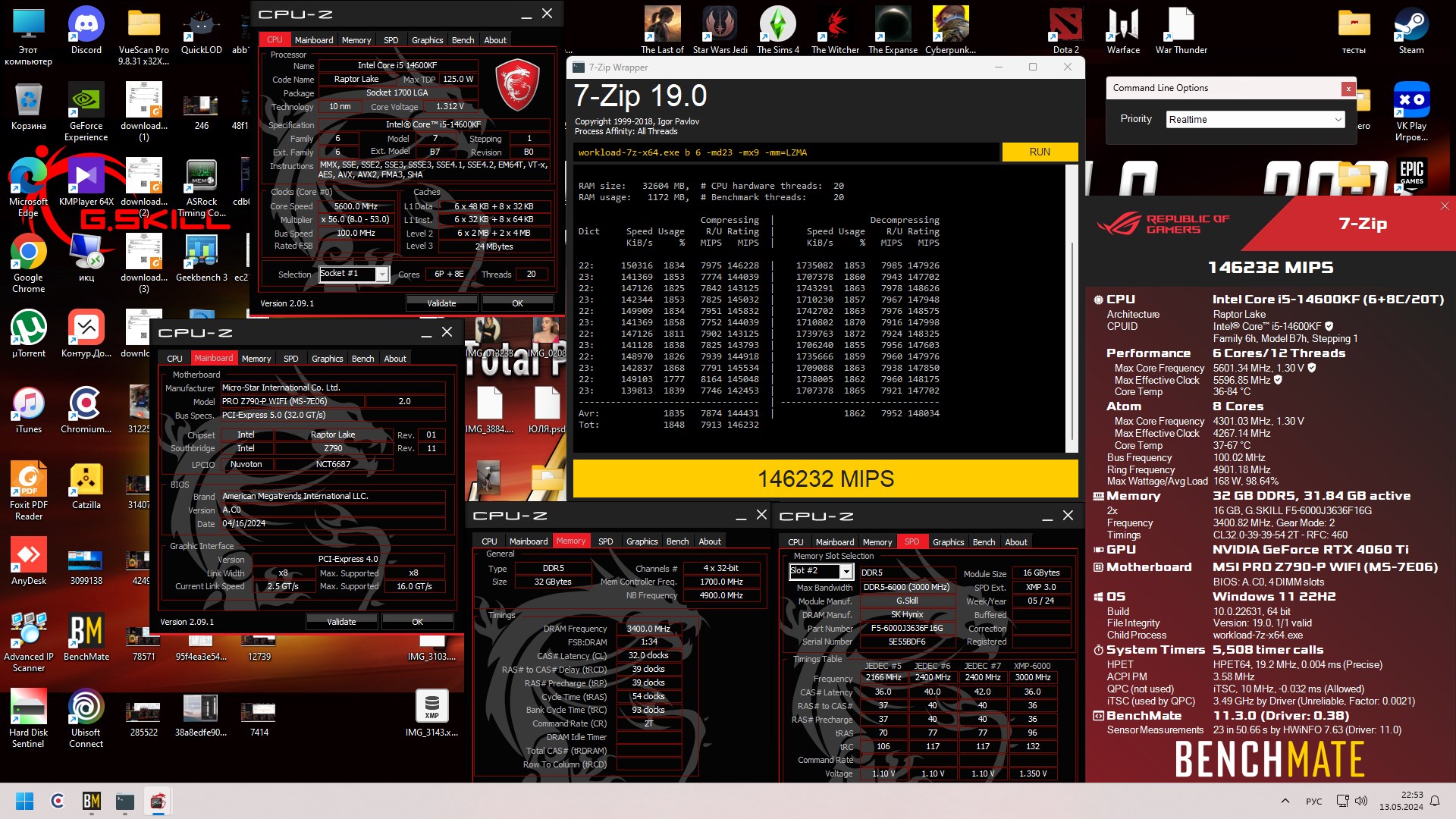The height and width of the screenshot is (819, 1456).
Task: Click the taskbar clock showing 22:53
Action: (x=1401, y=801)
